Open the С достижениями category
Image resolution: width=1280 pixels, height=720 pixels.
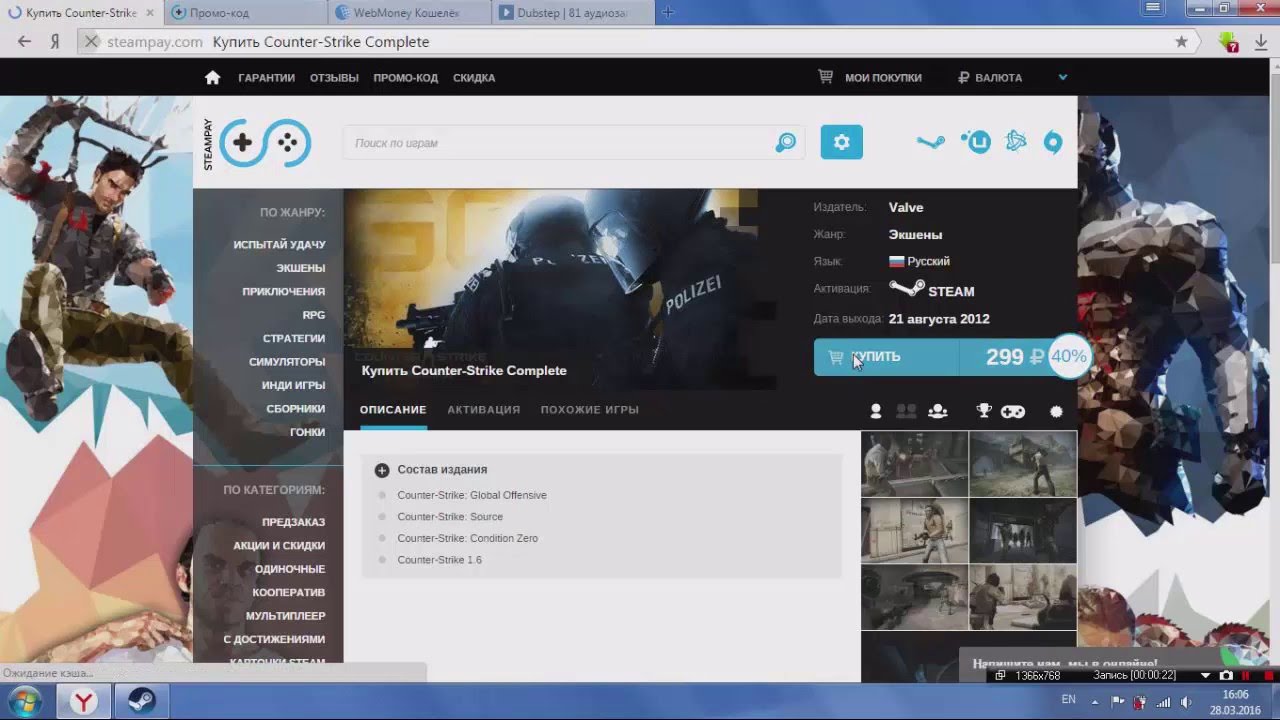[x=274, y=639]
